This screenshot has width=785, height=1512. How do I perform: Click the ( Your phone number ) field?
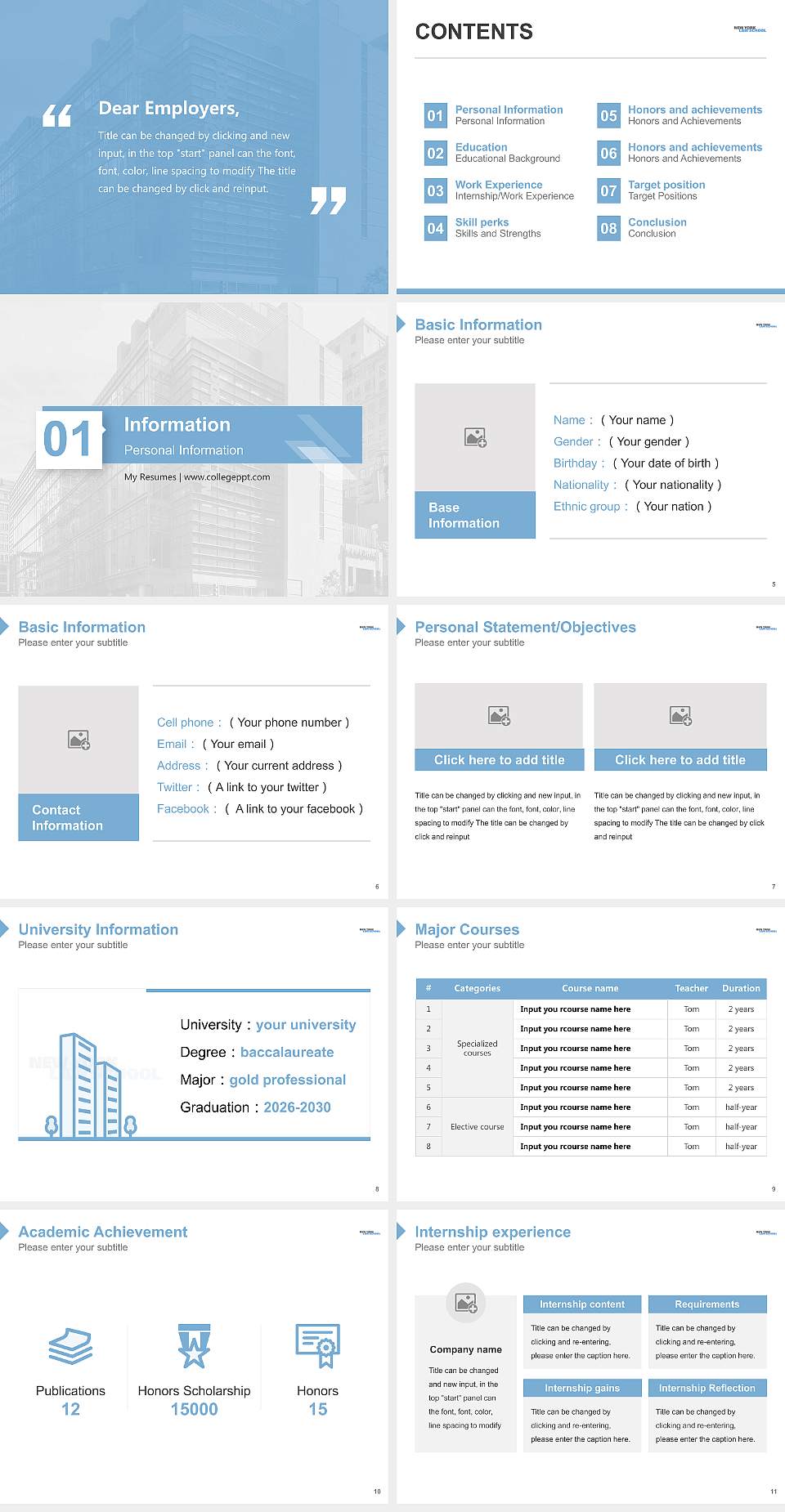289,722
